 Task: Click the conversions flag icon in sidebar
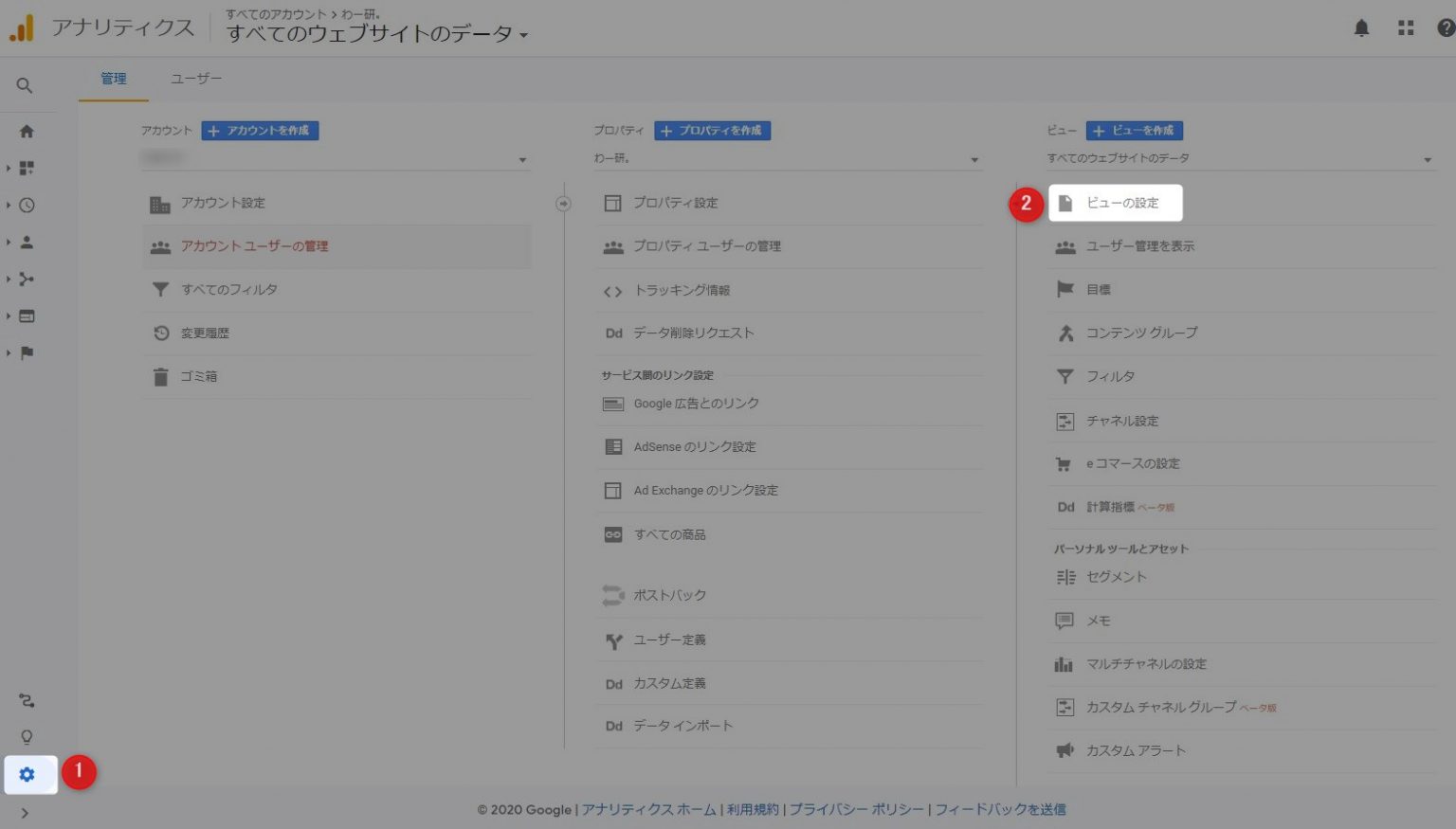point(27,353)
